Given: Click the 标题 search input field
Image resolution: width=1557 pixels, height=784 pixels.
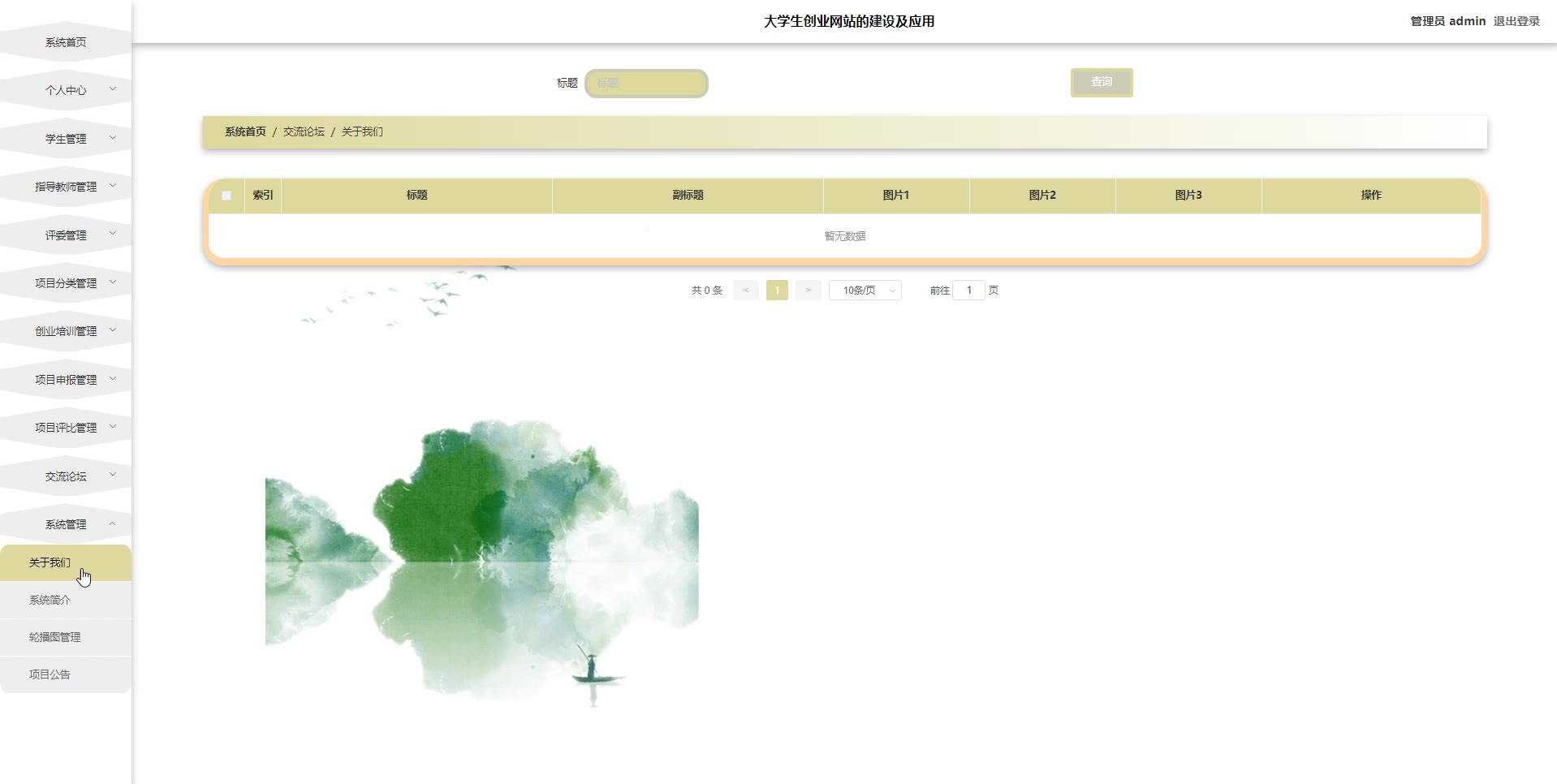Looking at the screenshot, I should (646, 83).
